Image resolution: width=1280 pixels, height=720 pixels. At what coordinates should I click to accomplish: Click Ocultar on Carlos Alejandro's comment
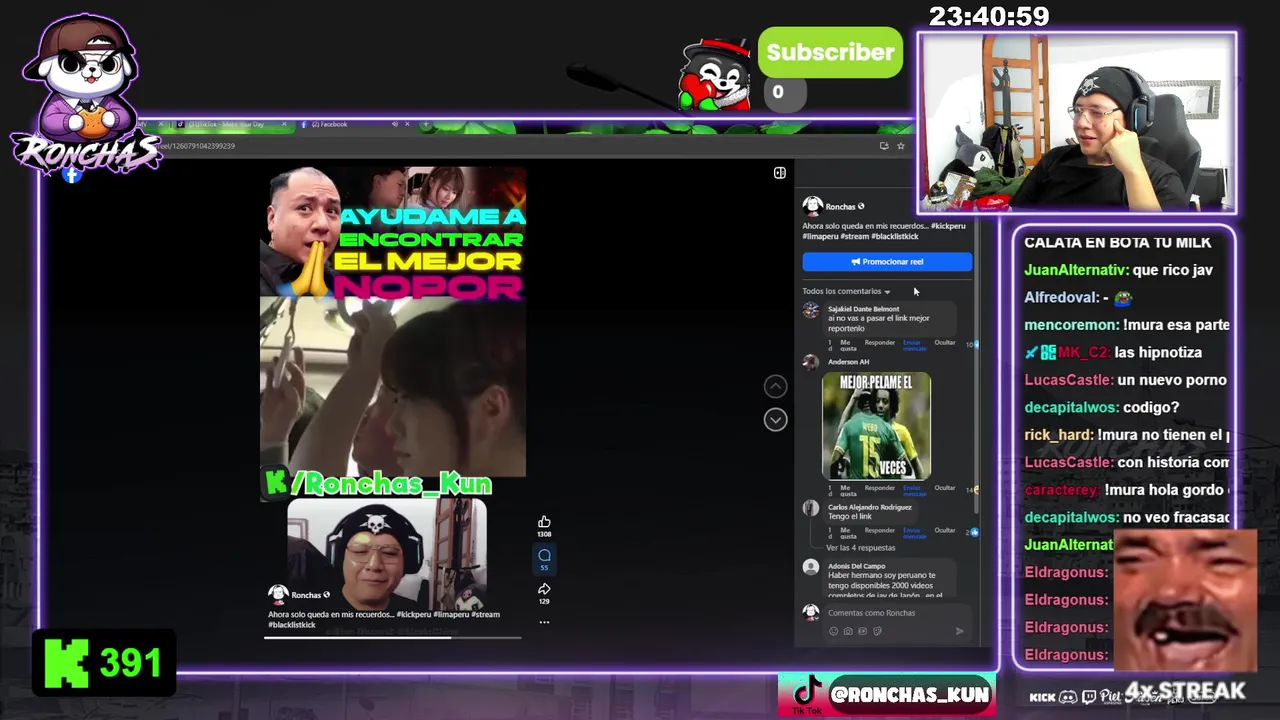[945, 530]
